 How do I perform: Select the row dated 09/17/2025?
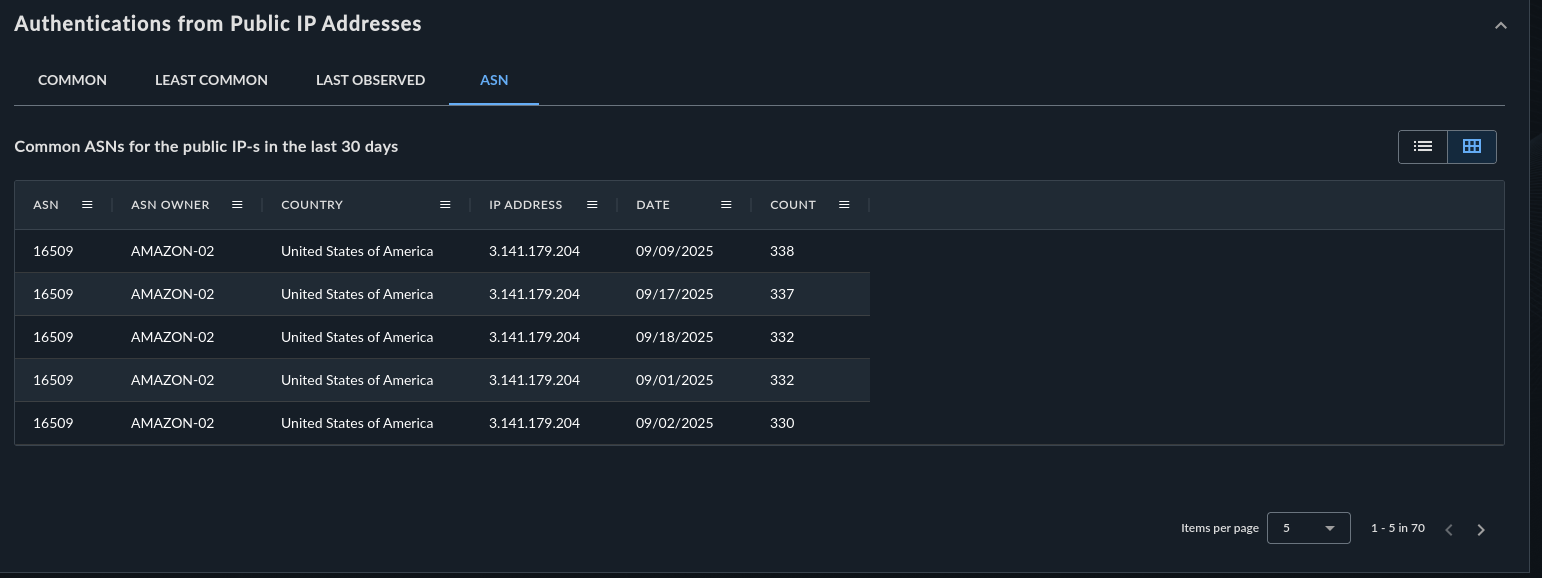coord(674,294)
